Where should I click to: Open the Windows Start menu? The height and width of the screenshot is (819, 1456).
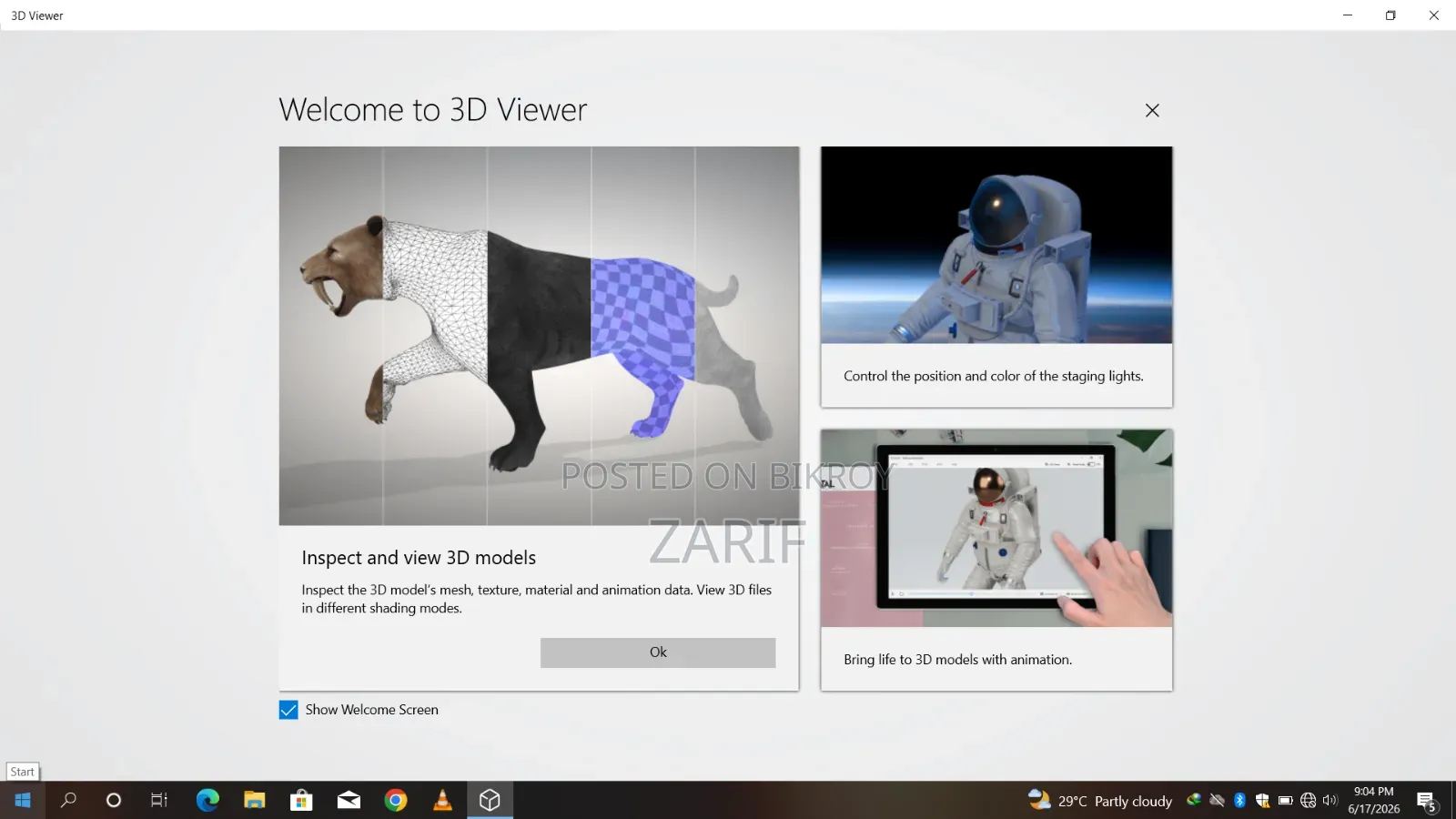(x=23, y=801)
